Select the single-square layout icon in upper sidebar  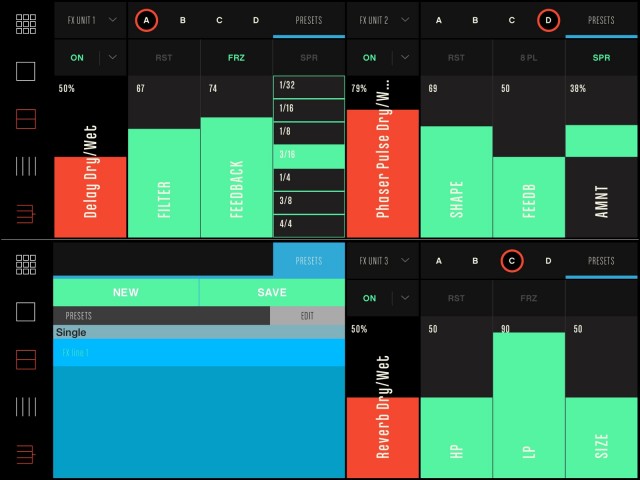26,71
